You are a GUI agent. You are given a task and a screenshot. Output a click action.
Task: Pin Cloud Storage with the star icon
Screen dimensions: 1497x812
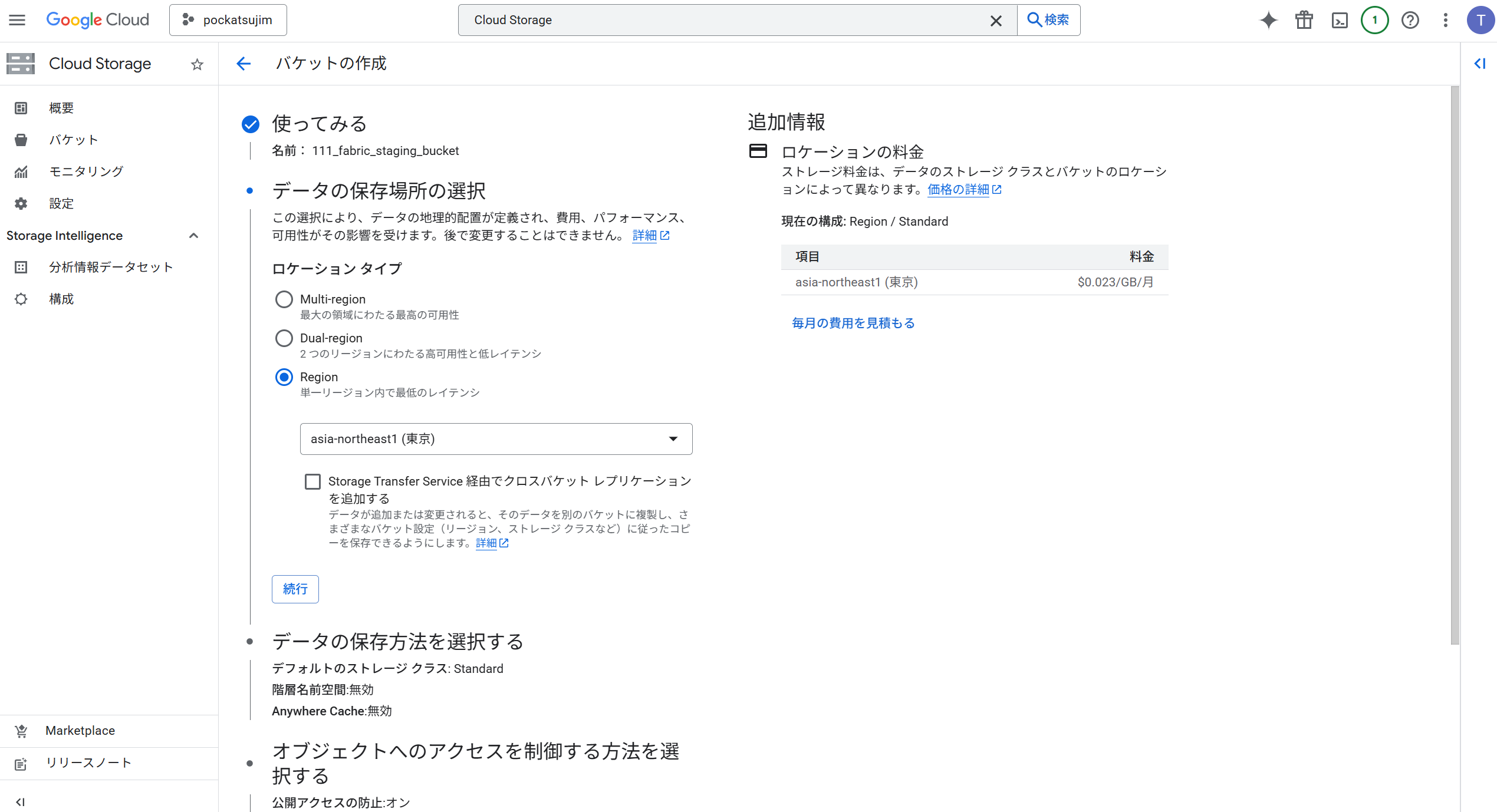[x=198, y=64]
